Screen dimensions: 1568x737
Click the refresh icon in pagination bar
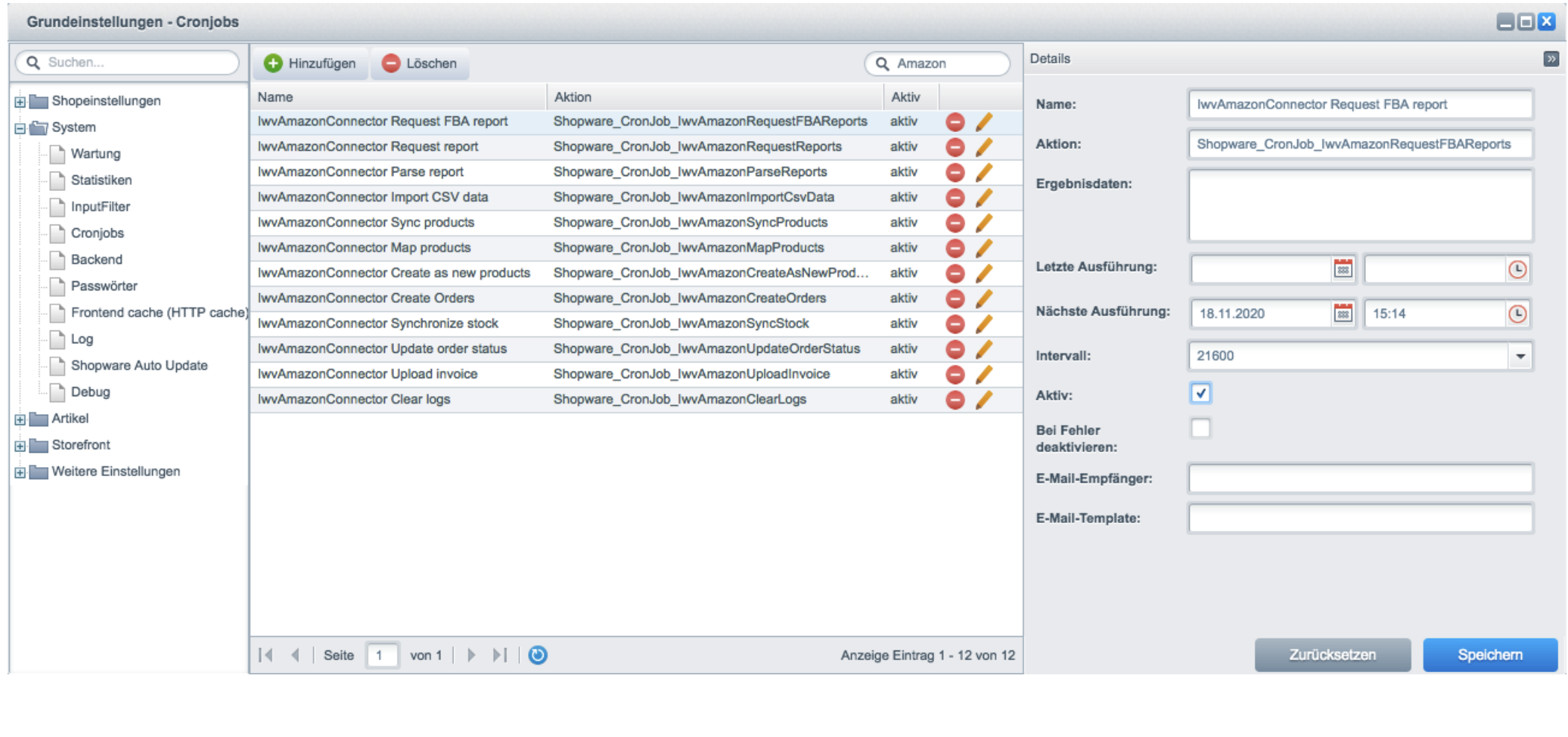(x=537, y=655)
